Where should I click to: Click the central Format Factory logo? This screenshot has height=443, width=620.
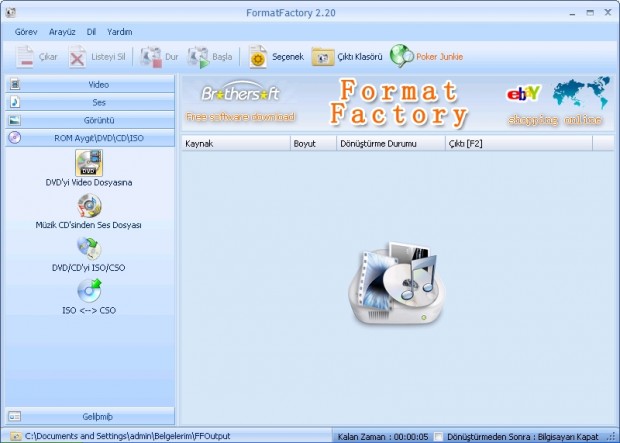[397, 284]
